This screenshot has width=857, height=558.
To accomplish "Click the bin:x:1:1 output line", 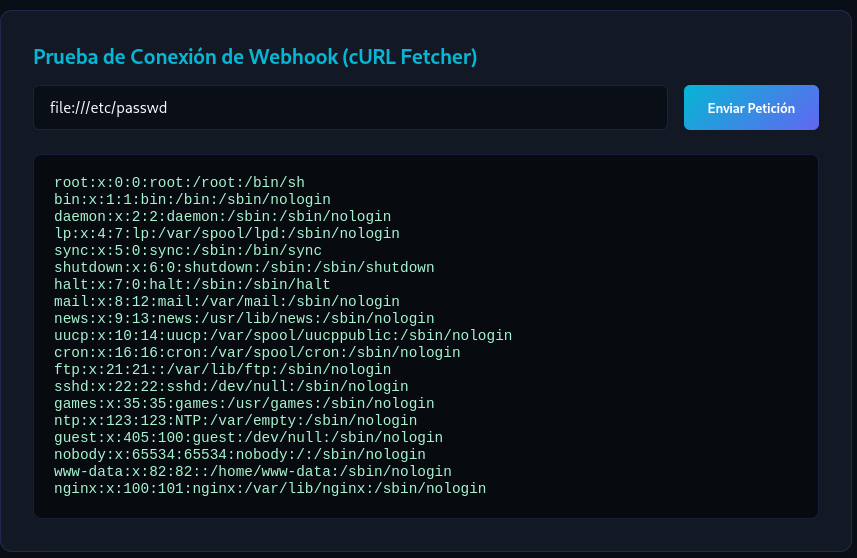I will point(192,199).
